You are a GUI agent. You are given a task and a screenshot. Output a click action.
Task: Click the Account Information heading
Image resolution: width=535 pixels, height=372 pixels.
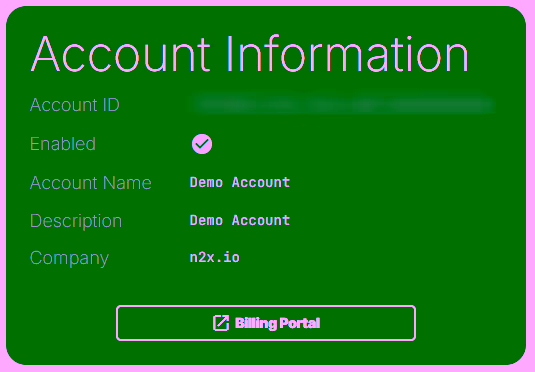pyautogui.click(x=250, y=54)
